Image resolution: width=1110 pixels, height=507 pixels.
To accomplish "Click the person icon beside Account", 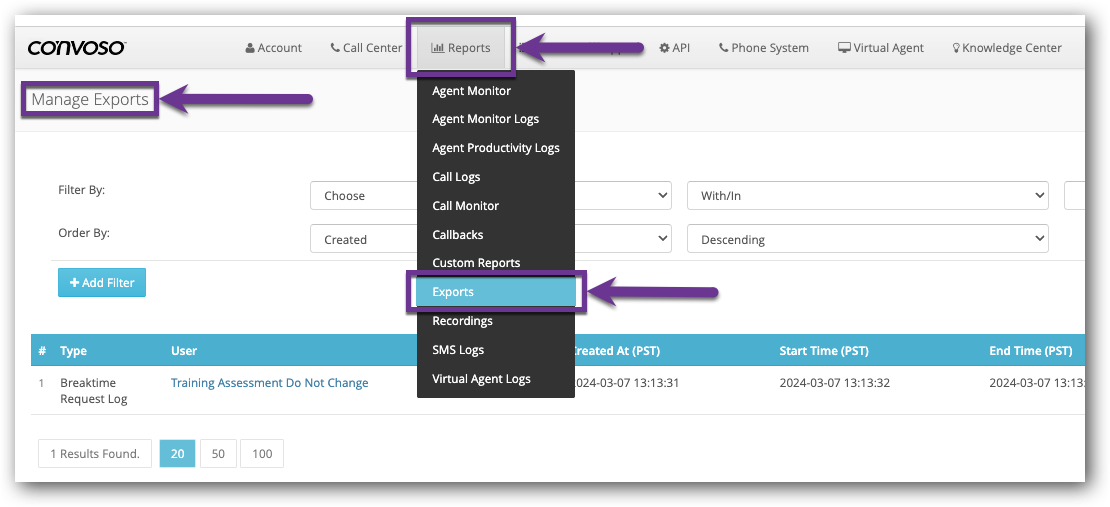I will pos(250,48).
